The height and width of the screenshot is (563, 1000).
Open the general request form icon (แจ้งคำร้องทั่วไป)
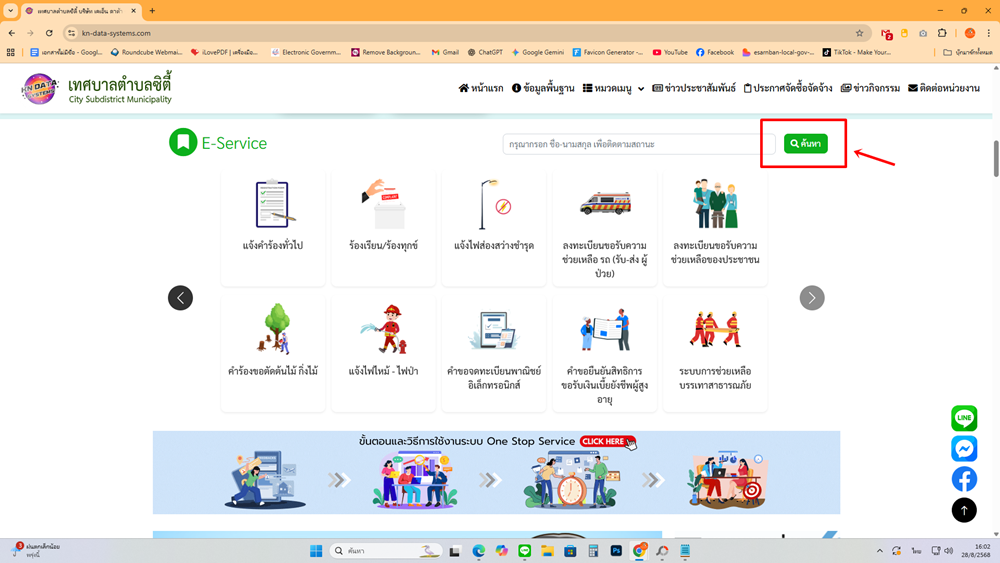(x=272, y=205)
